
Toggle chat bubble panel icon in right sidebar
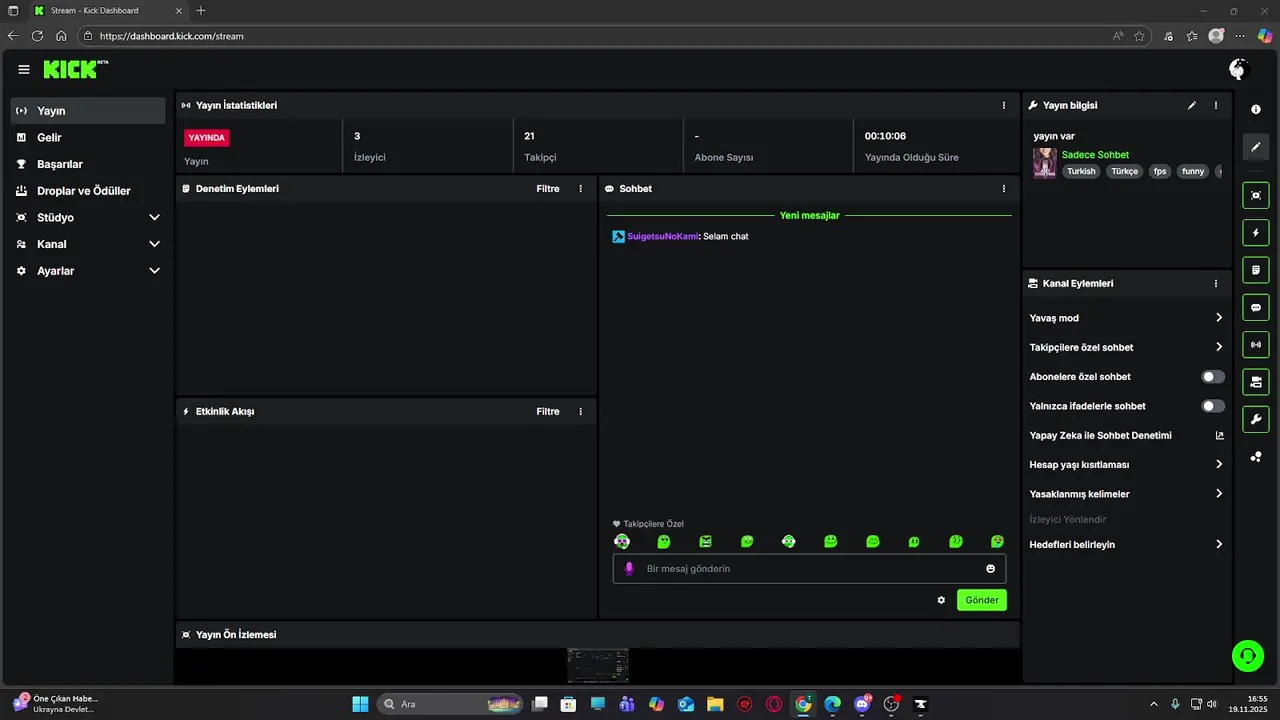[x=1256, y=307]
